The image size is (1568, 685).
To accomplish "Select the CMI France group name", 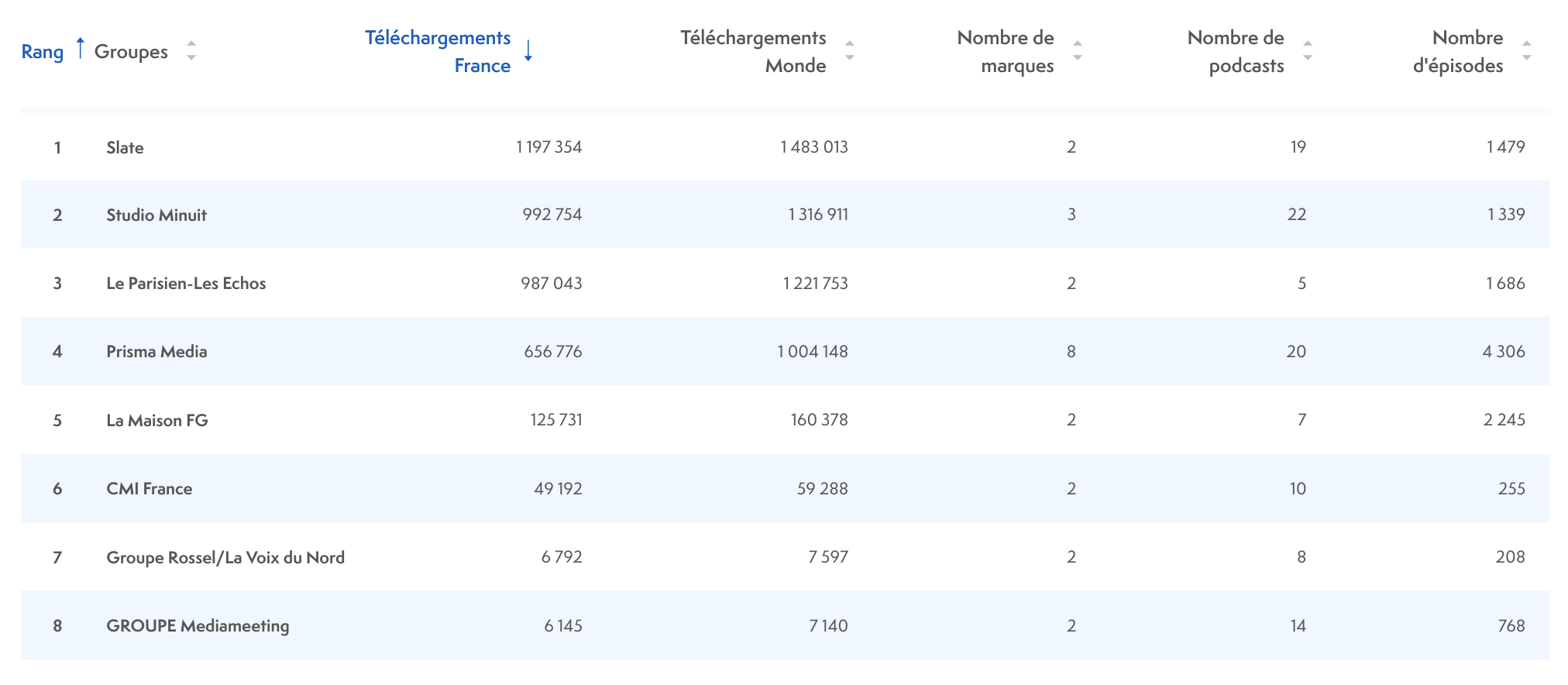I will pos(150,488).
